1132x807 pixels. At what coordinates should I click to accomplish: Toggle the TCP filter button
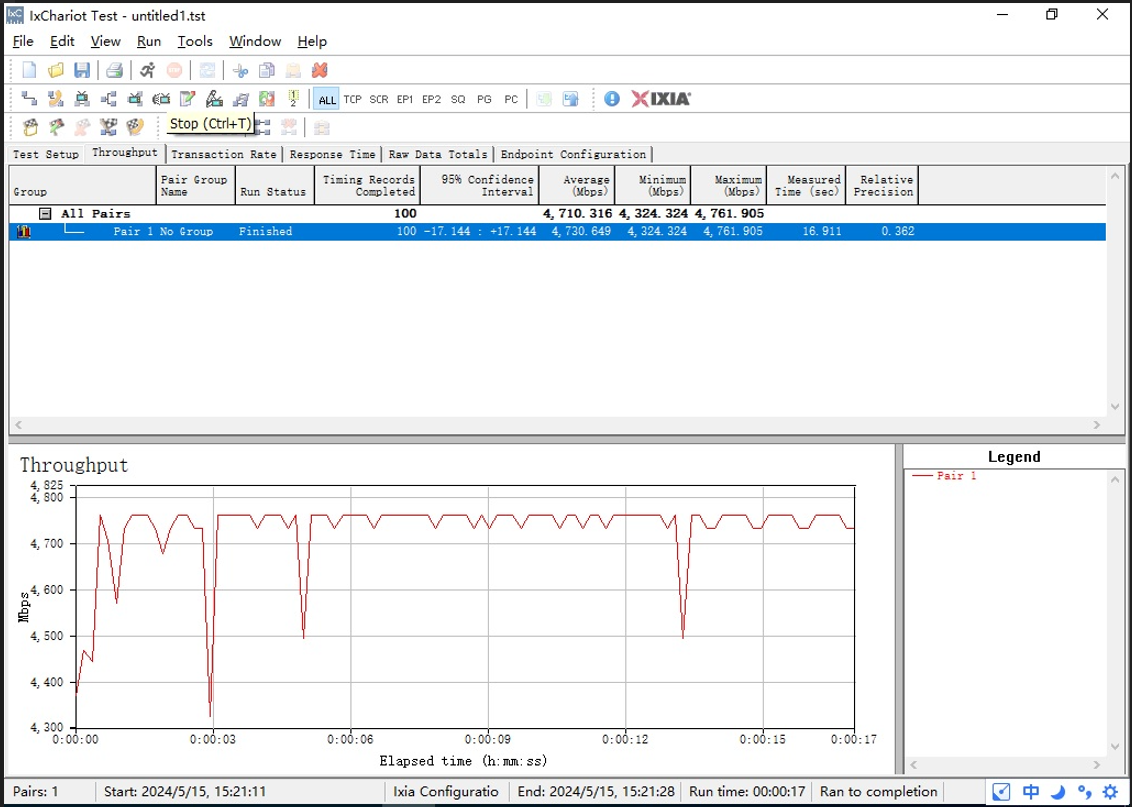click(352, 99)
